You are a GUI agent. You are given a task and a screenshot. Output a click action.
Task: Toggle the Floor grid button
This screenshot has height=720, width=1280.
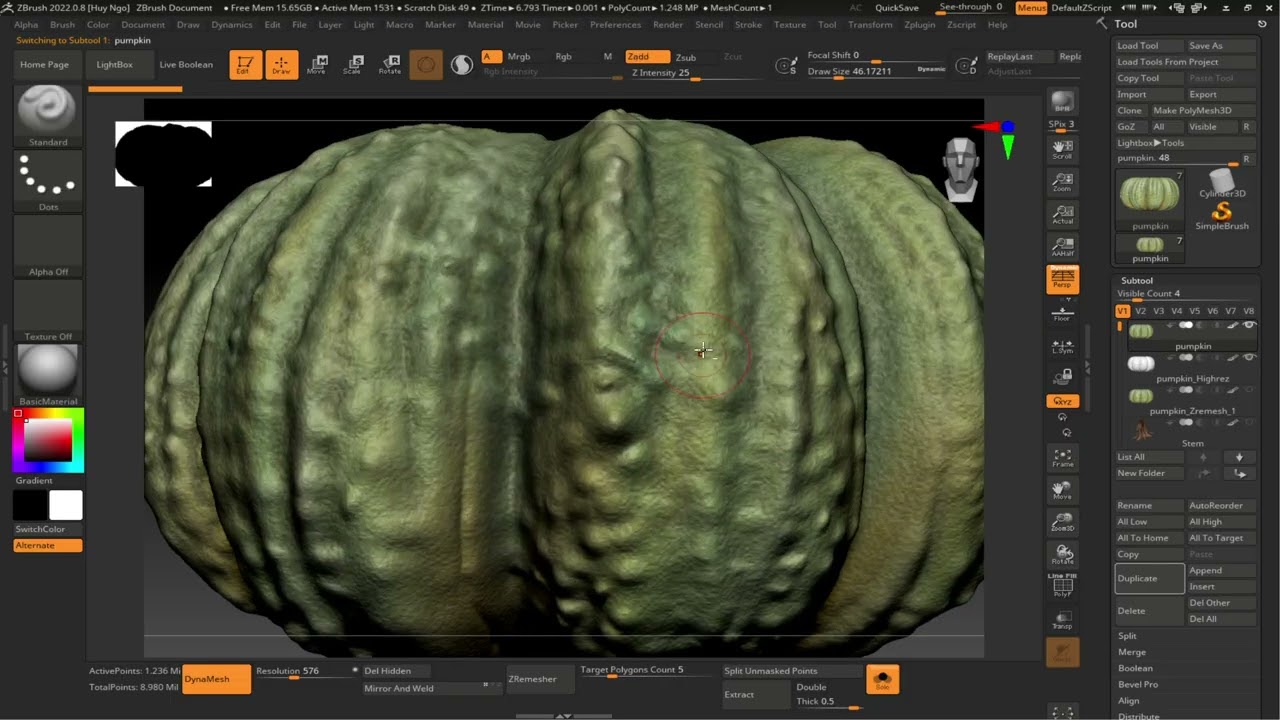1062,313
